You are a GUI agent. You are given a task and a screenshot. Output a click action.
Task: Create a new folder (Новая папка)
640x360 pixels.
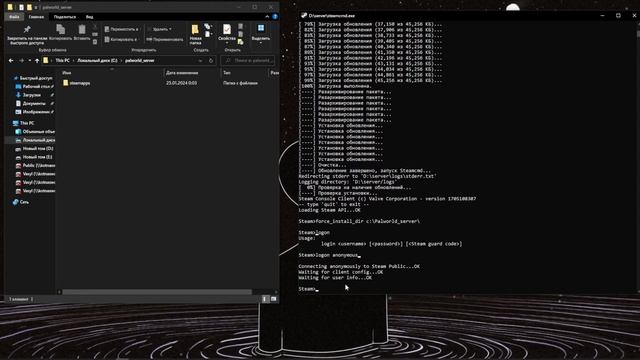click(x=195, y=34)
